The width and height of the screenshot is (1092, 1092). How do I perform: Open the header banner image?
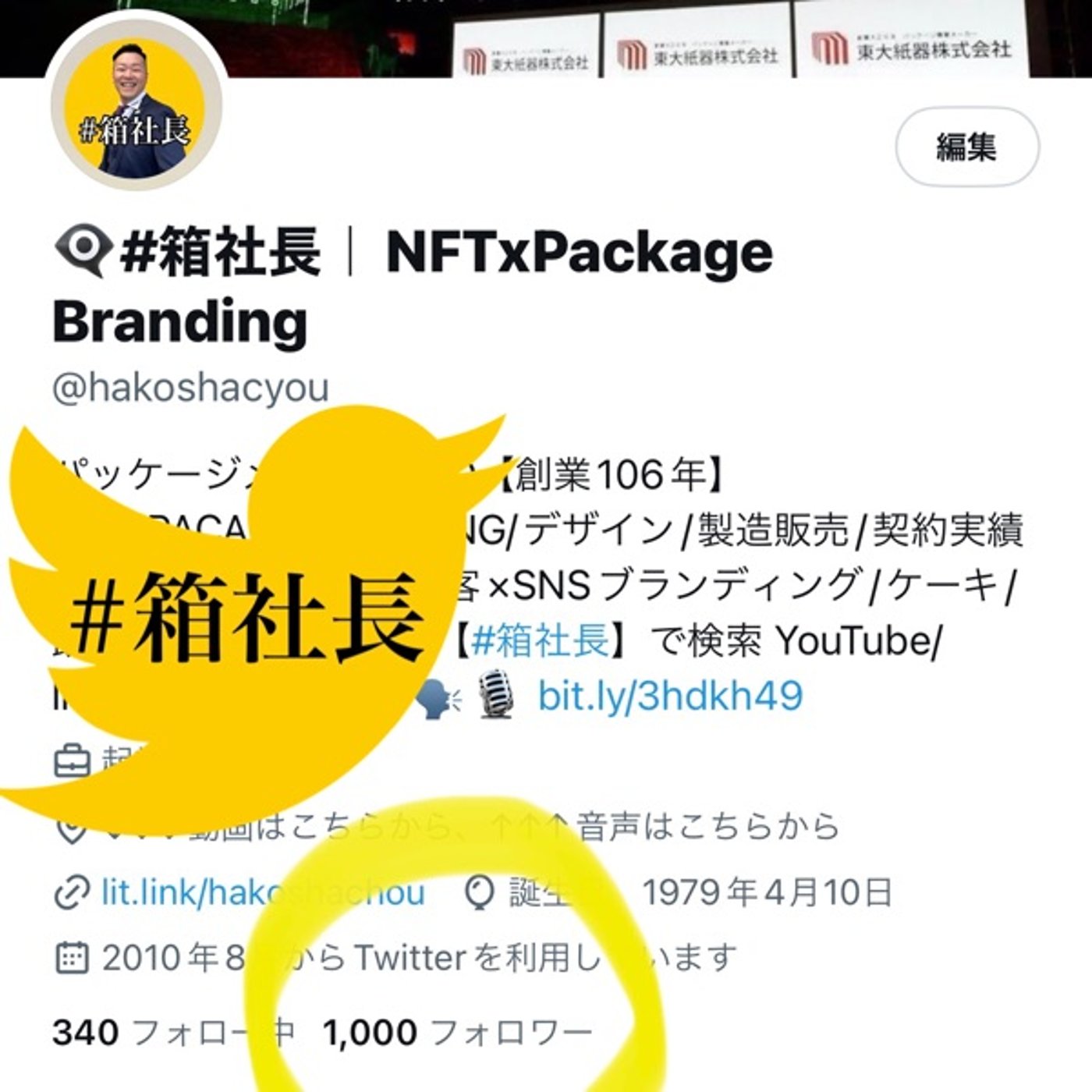(546, 37)
